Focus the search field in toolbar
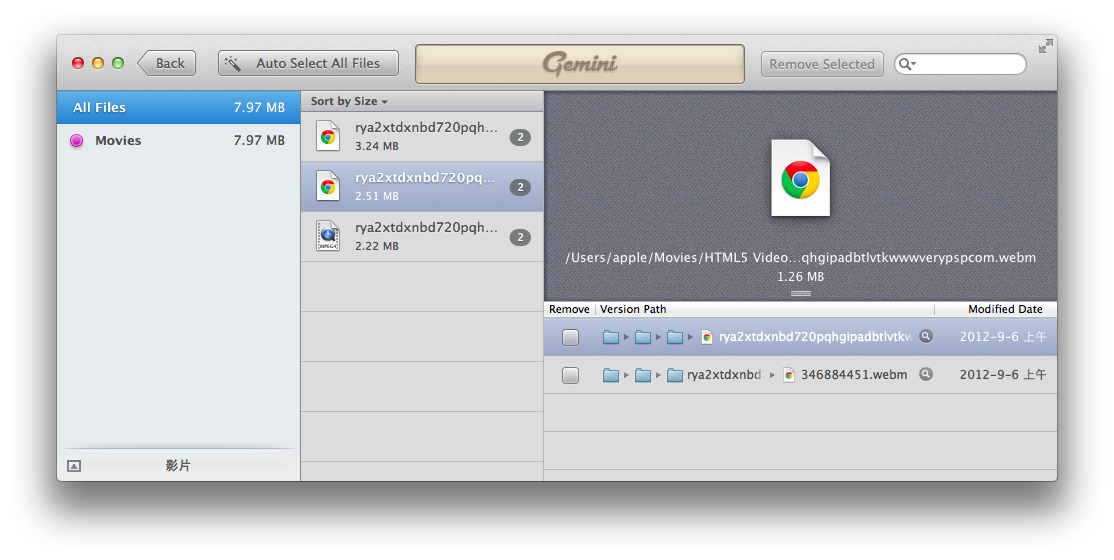The image size is (1114, 560). (961, 64)
